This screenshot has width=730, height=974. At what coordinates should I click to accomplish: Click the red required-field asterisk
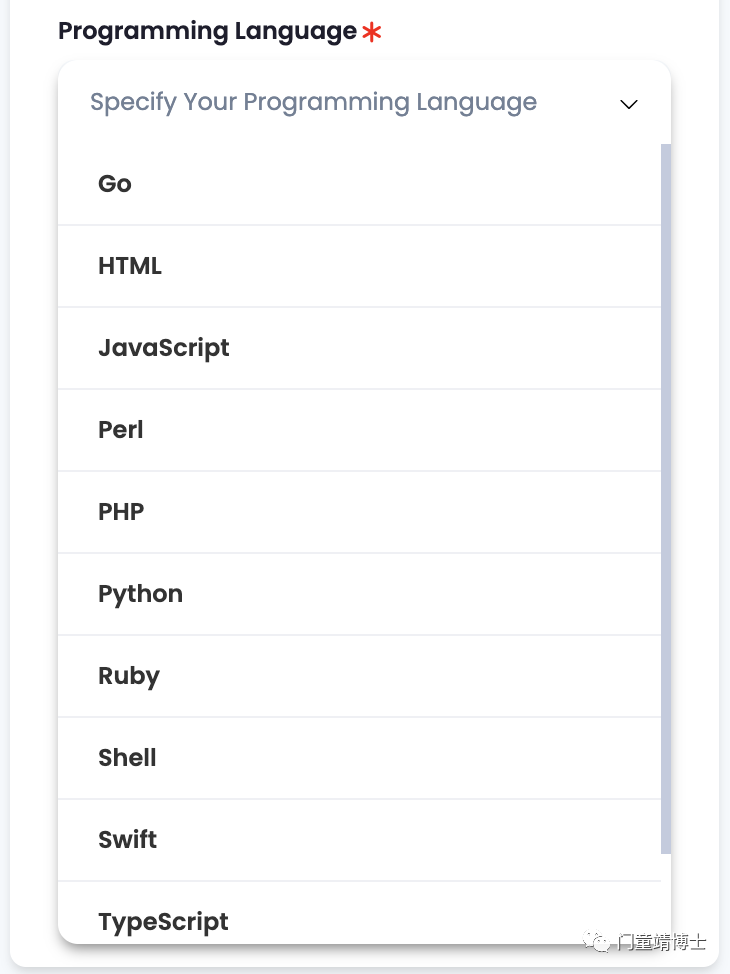(x=372, y=32)
